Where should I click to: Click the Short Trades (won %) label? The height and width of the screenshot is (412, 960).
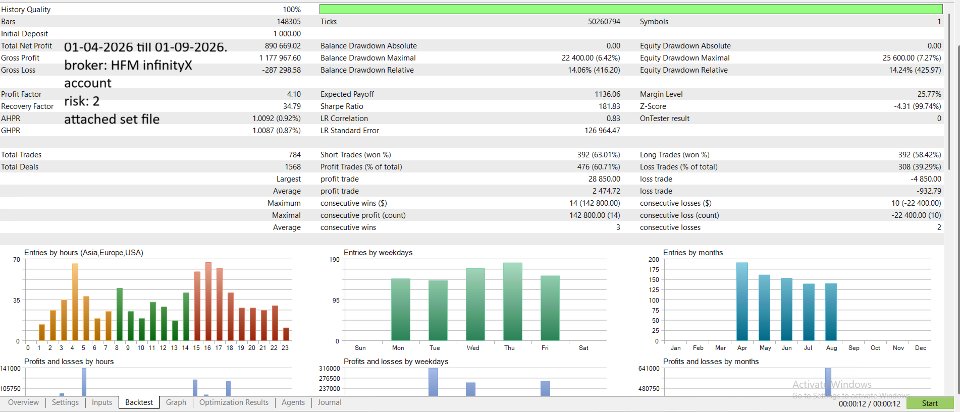click(356, 155)
